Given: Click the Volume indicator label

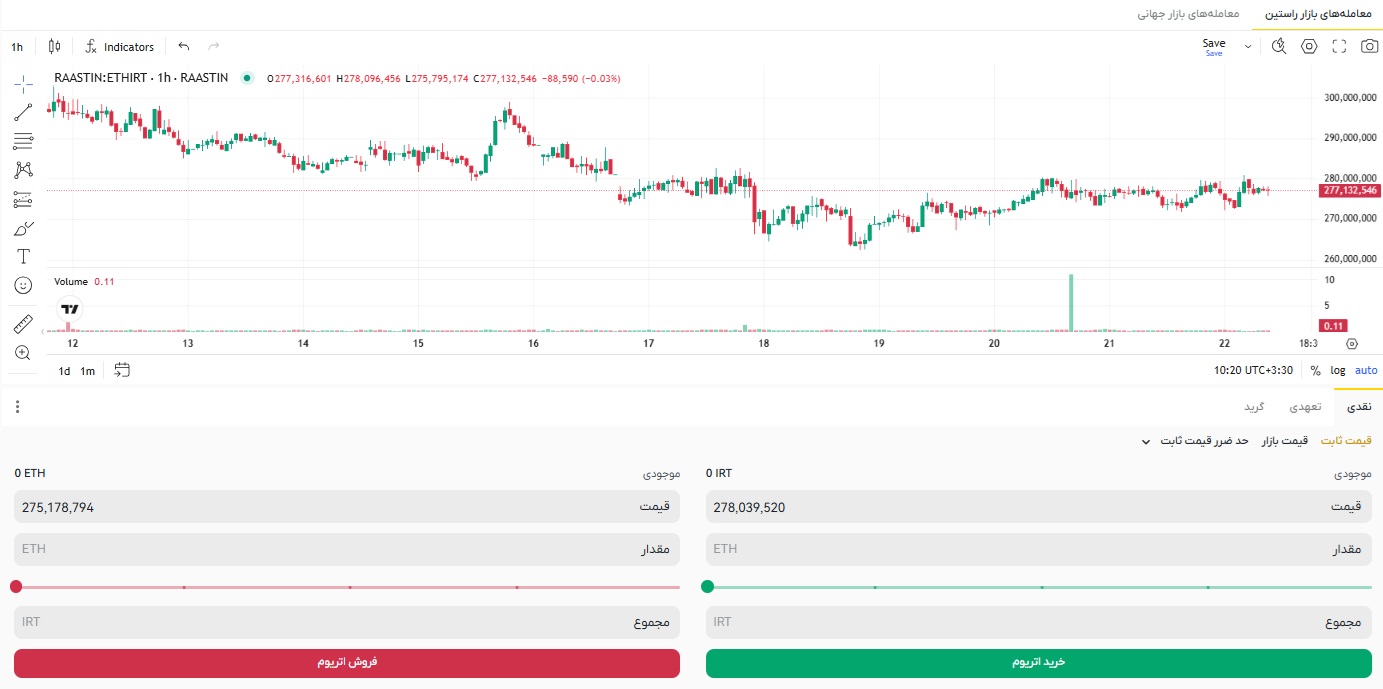Looking at the screenshot, I should (71, 282).
